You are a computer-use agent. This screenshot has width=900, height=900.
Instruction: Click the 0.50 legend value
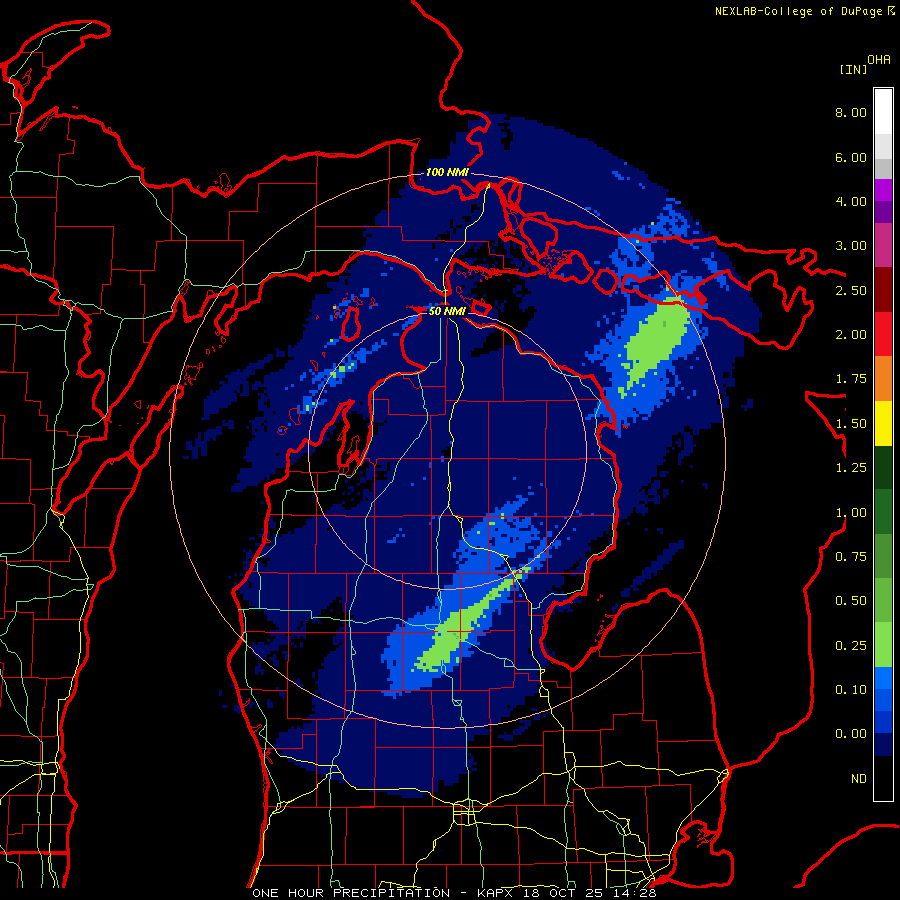click(x=851, y=601)
